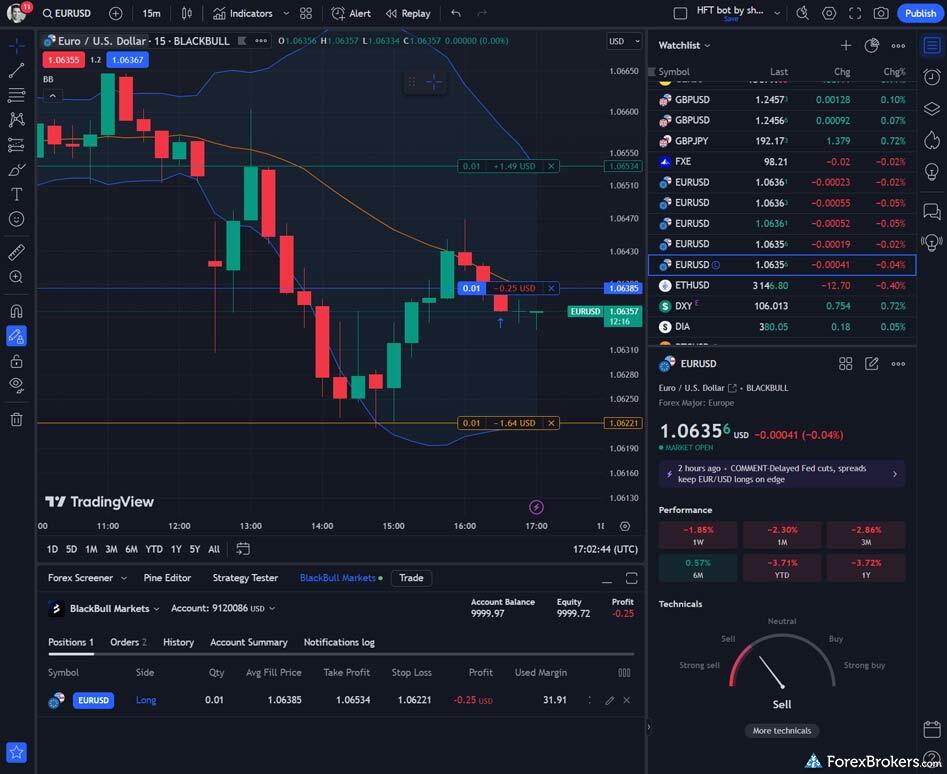Open the chats panel in right sidebar
This screenshot has height=774, width=947.
coord(932,211)
